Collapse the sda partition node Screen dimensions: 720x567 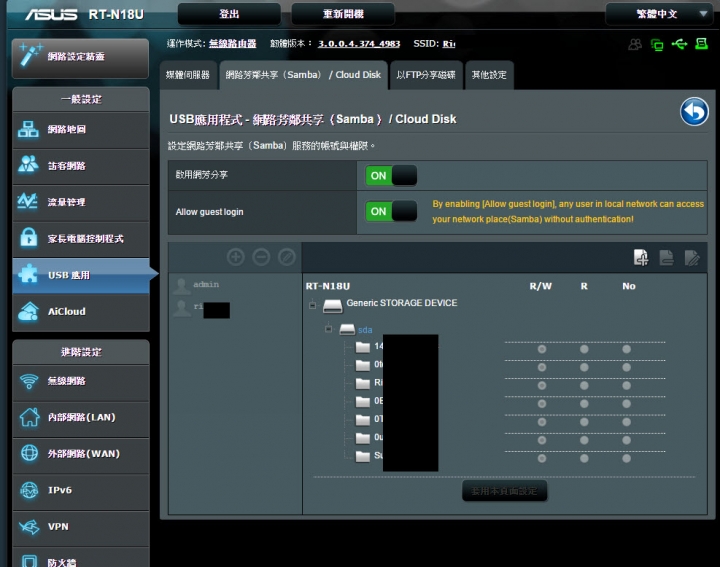tap(328, 328)
